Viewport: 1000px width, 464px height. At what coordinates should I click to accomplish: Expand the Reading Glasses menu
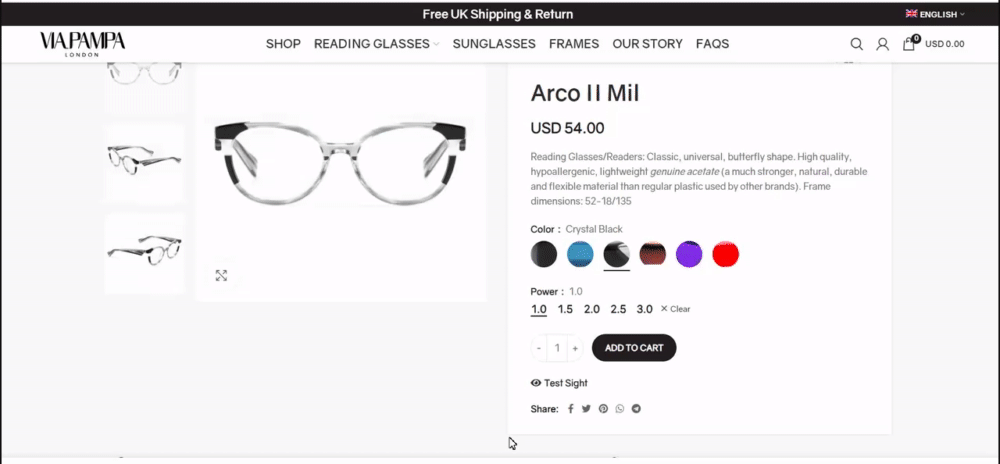point(376,44)
